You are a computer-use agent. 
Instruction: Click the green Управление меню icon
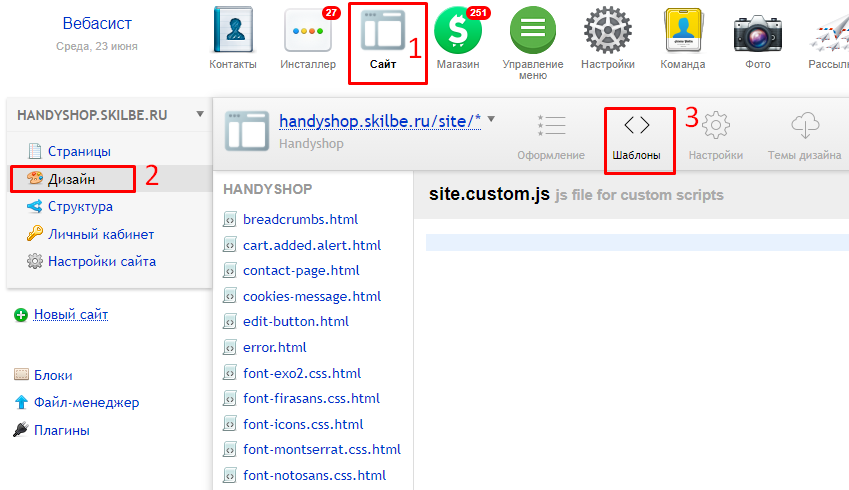tap(533, 32)
